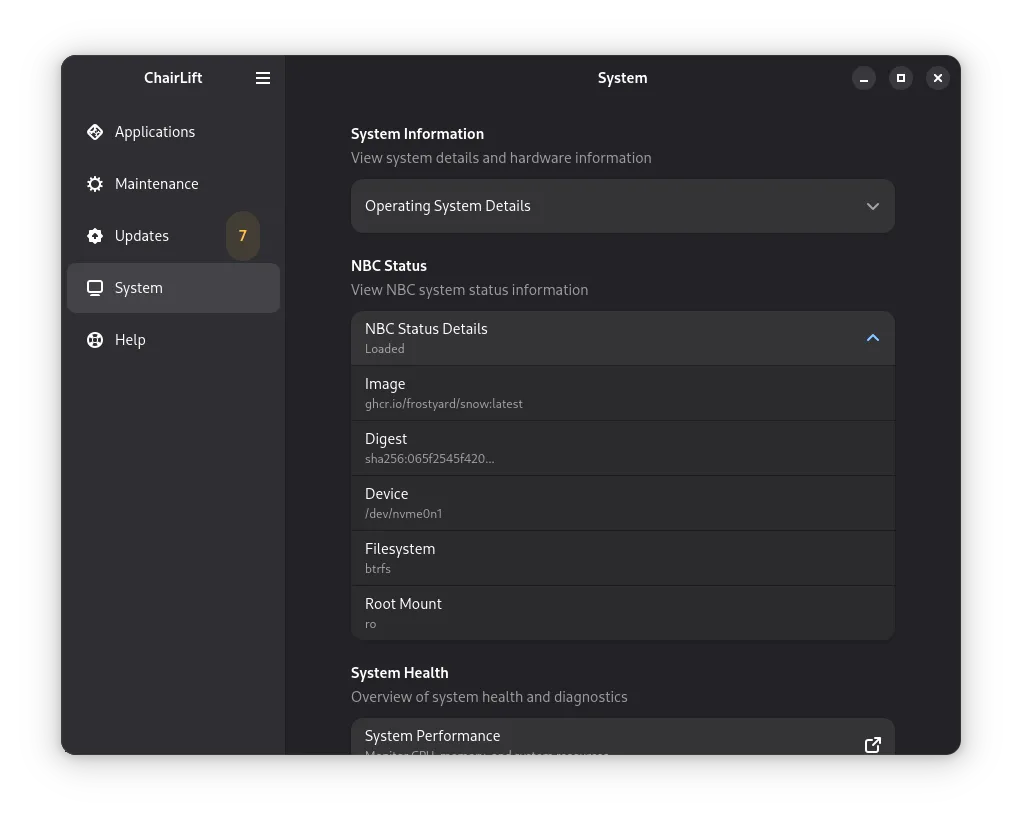Click the Digest sha256 row

622,448
